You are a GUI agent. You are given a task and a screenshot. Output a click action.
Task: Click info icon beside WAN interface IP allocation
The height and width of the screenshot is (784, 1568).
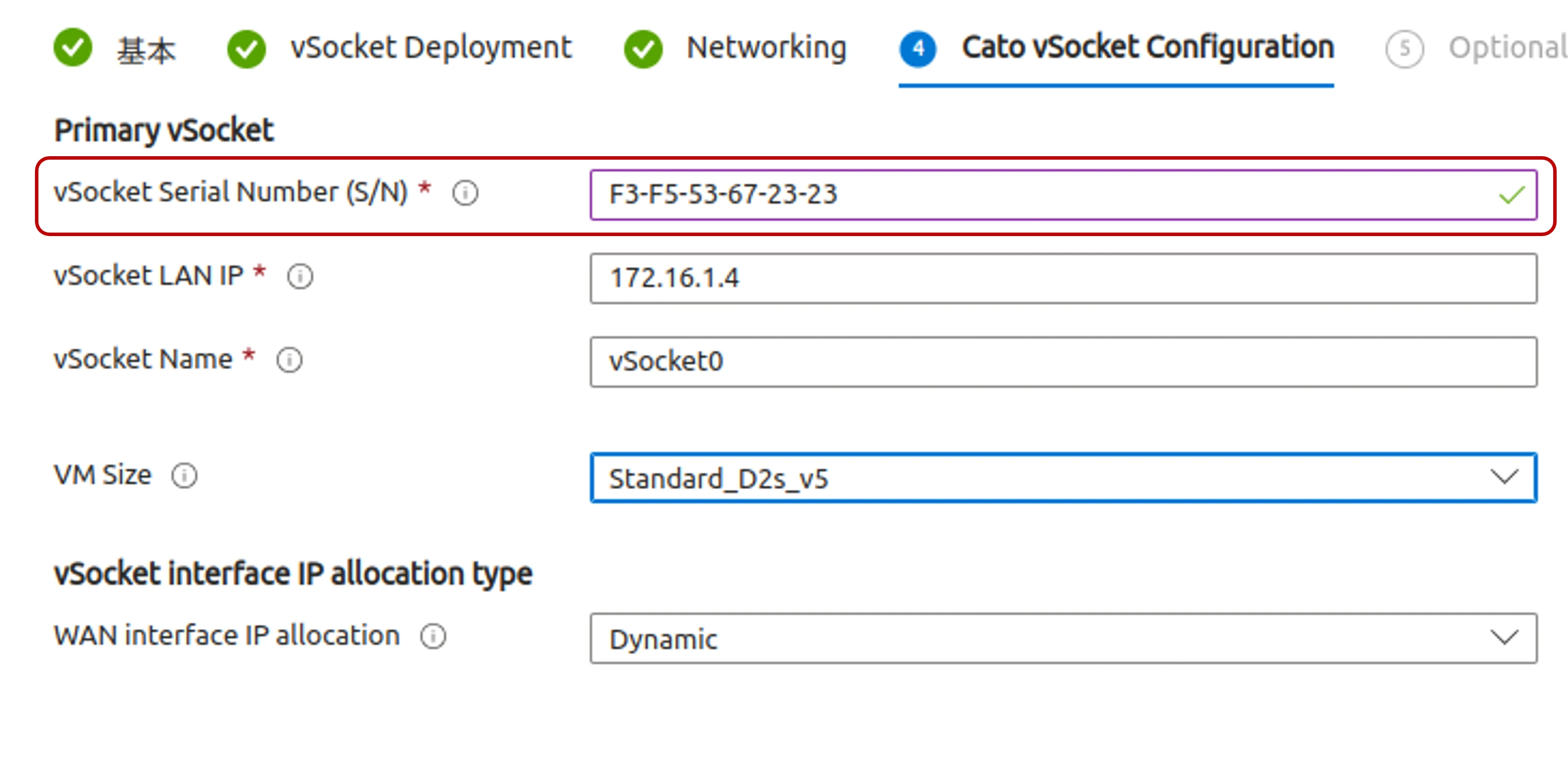tap(433, 637)
